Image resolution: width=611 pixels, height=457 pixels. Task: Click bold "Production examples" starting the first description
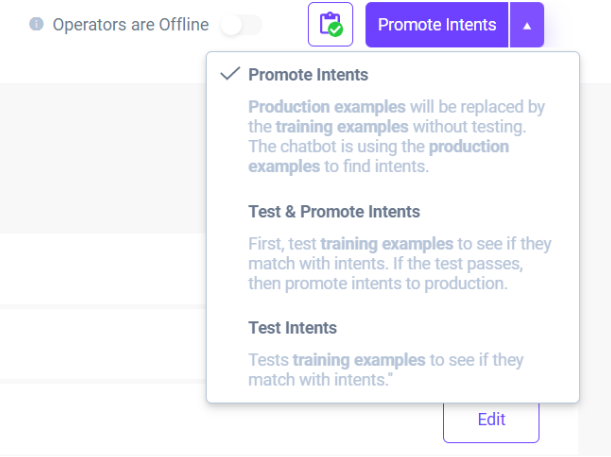313,107
